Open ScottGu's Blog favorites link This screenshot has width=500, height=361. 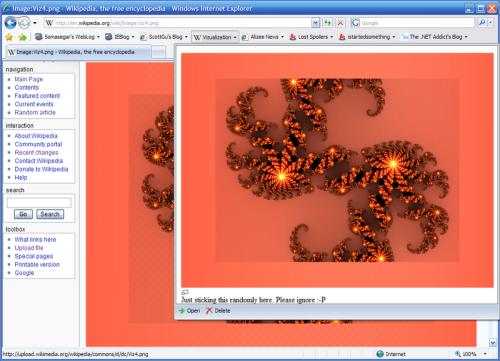(x=161, y=37)
